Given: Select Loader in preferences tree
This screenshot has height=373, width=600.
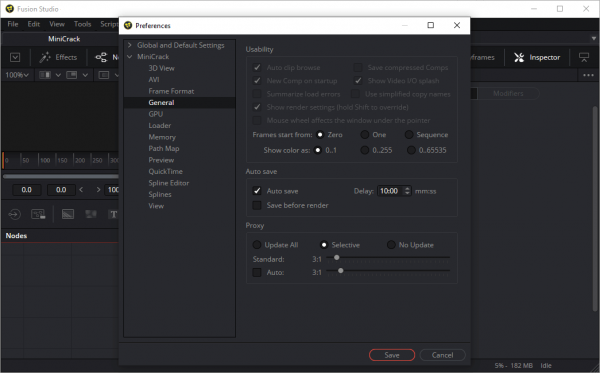Looking at the screenshot, I should pyautogui.click(x=160, y=125).
